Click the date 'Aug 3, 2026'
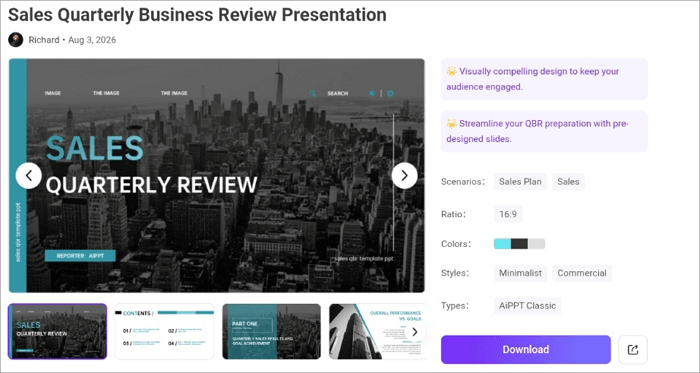 (x=92, y=40)
